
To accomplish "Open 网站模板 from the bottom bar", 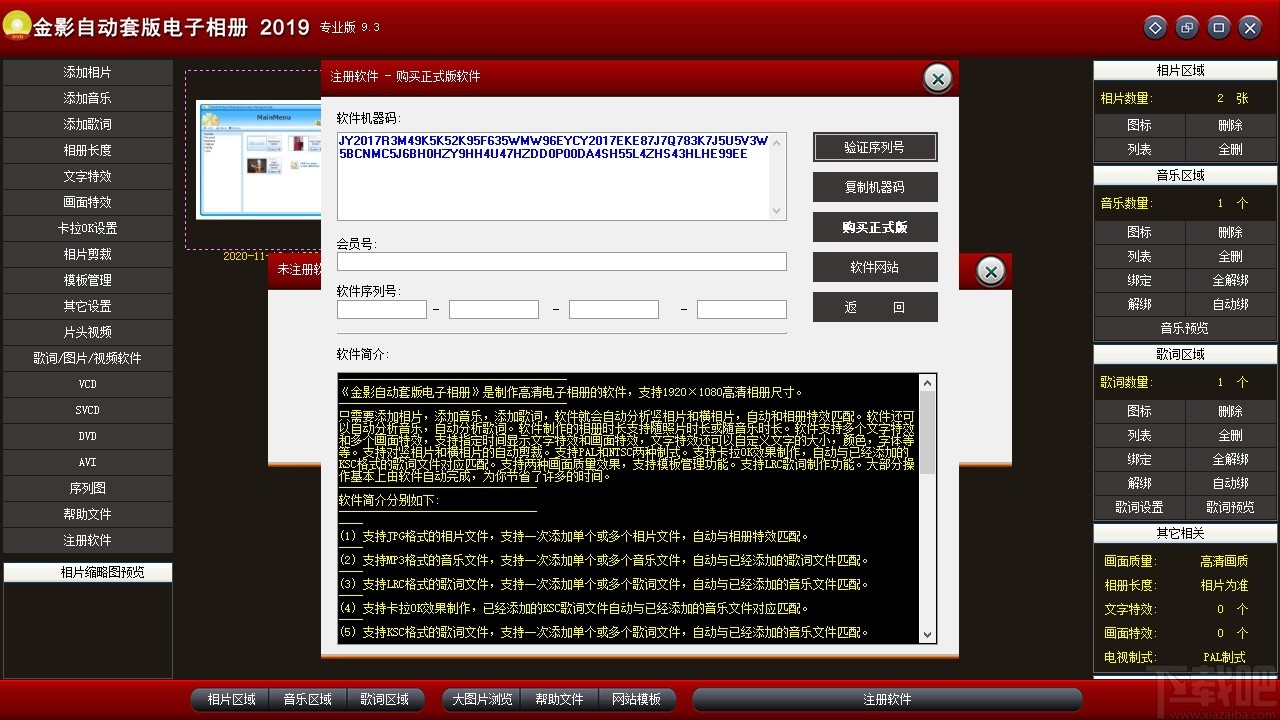I will tap(637, 700).
